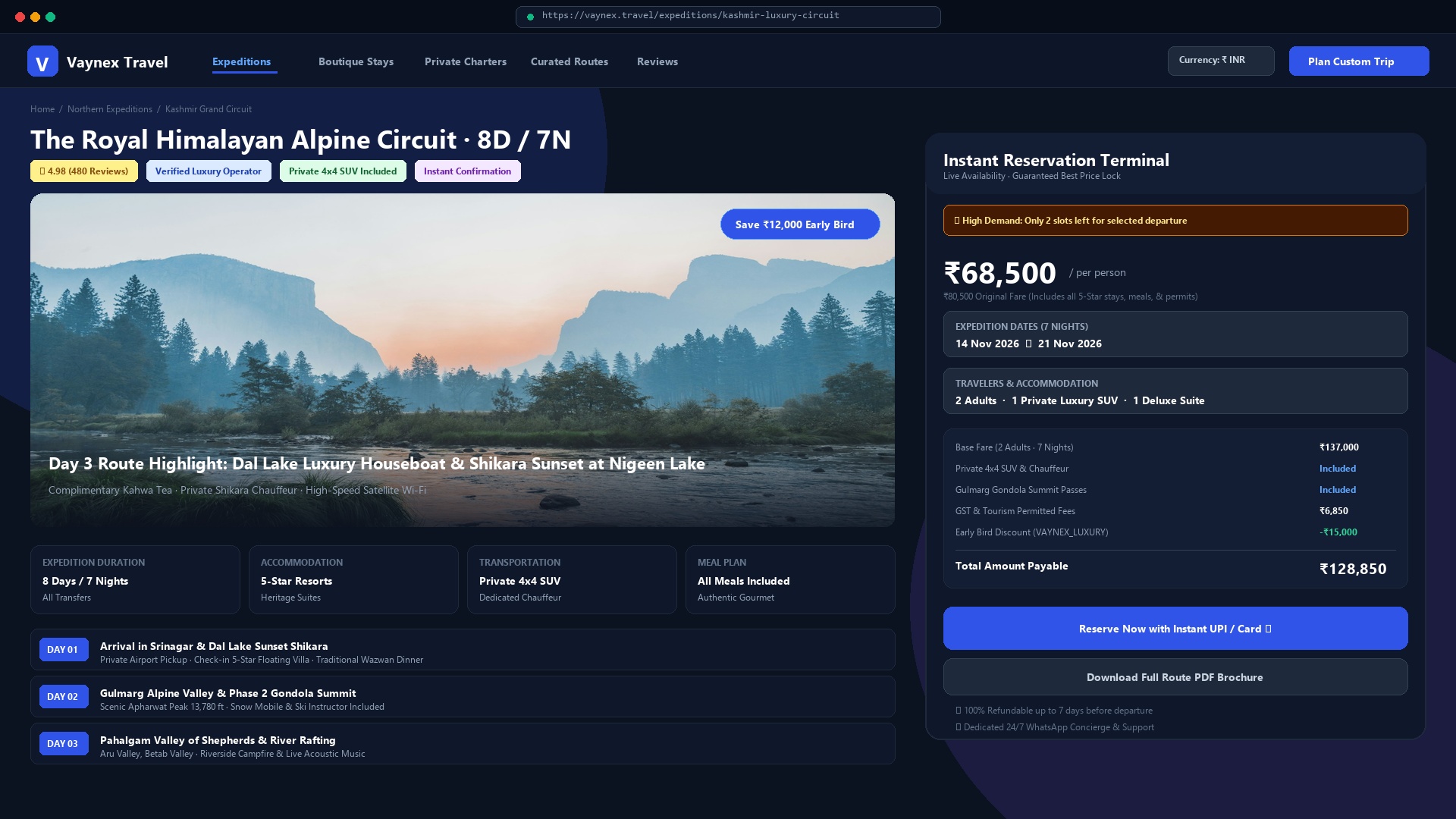Image resolution: width=1456 pixels, height=819 pixels.
Task: Click Reserve Now with Instant UPI / Card
Action: [1175, 629]
